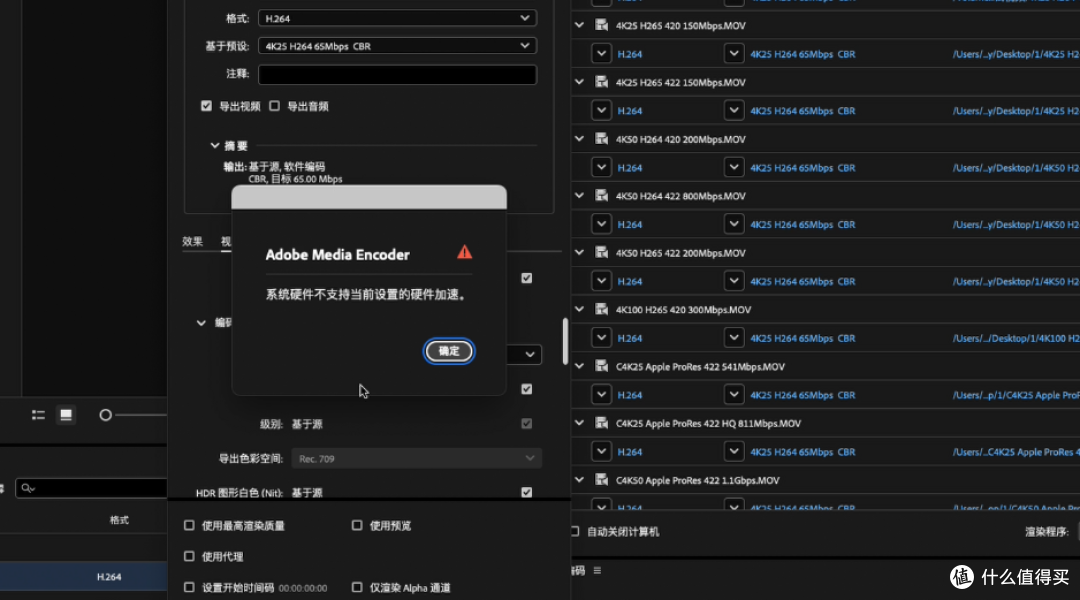The width and height of the screenshot is (1080, 600).
Task: Open preset dropdown under 4K50 H264 422 800Mbps.MOV
Action: click(734, 225)
